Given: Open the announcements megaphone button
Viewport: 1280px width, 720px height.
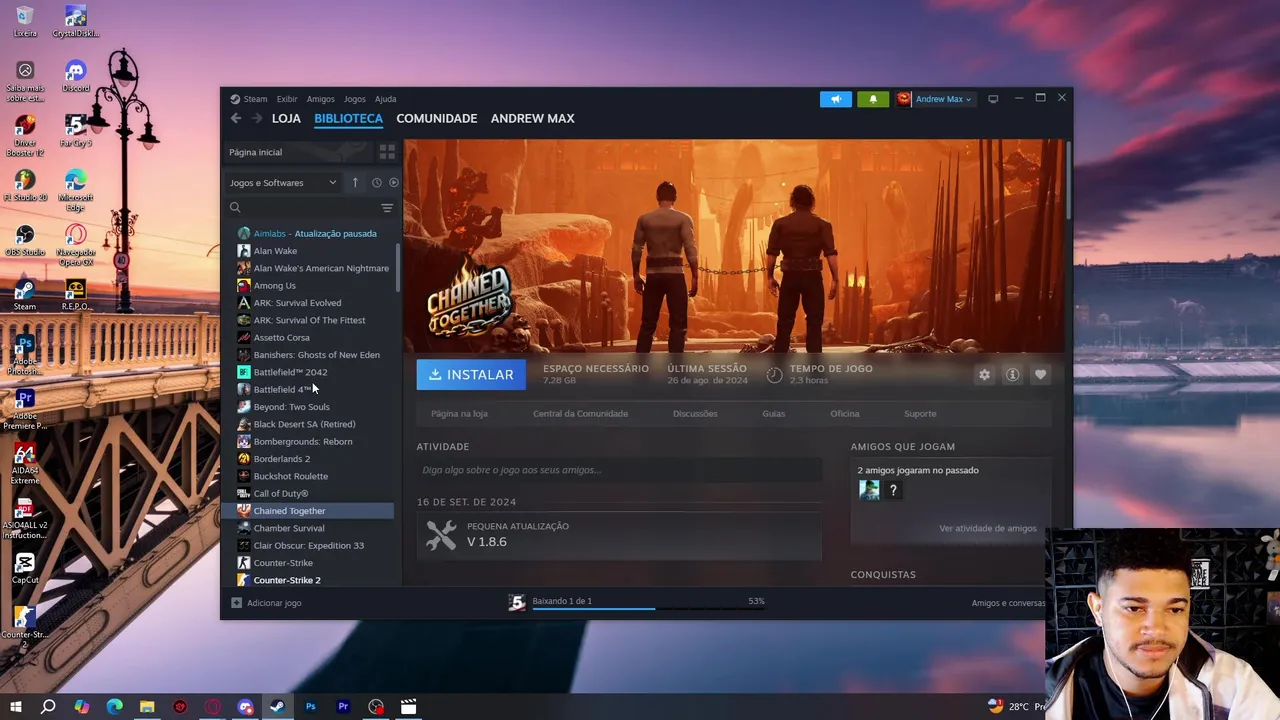Looking at the screenshot, I should pos(836,99).
